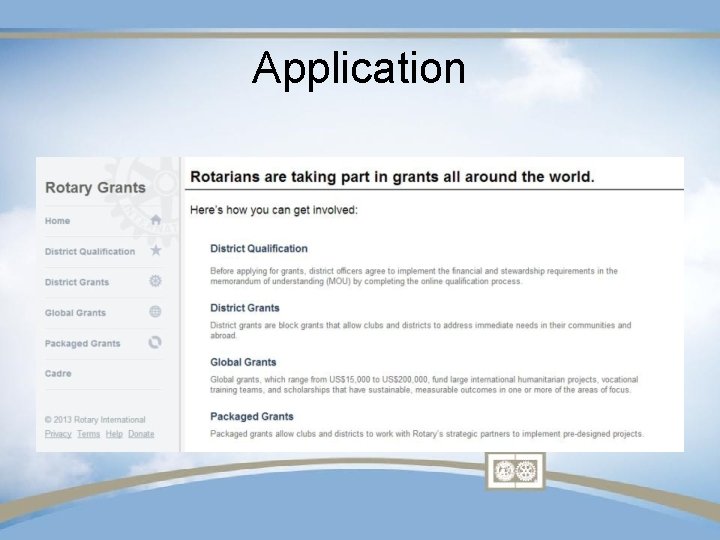Select District Qualification in the sidebar menu
Viewport: 720px width, 540px height.
90,252
